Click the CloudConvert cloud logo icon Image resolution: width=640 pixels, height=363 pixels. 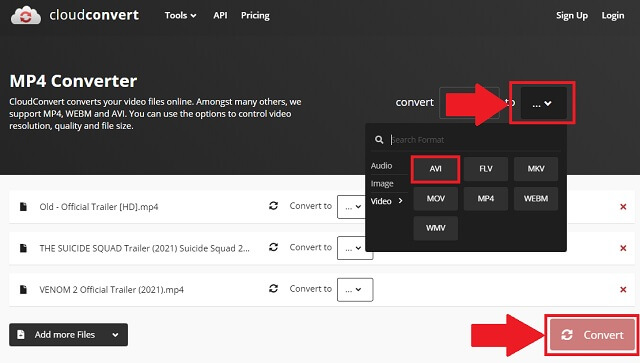[26, 16]
